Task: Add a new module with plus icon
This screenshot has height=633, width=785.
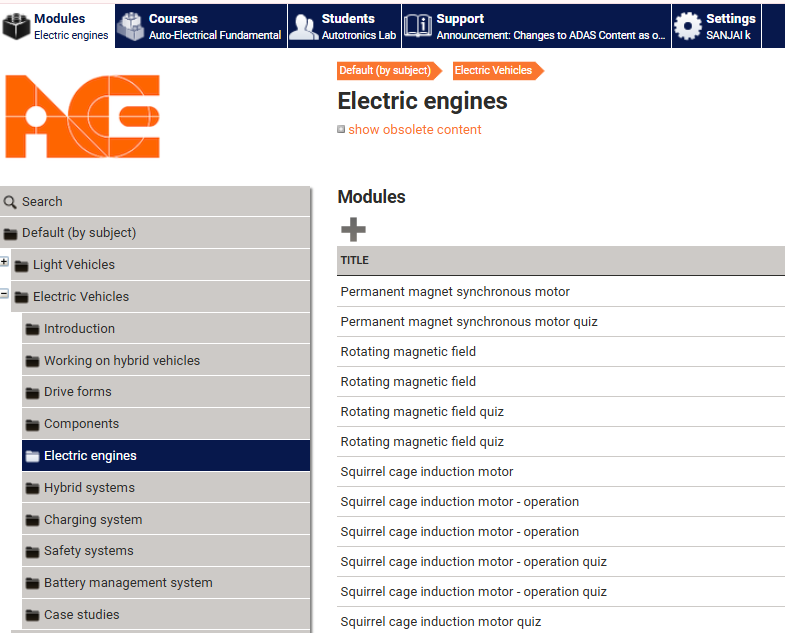Action: [353, 229]
